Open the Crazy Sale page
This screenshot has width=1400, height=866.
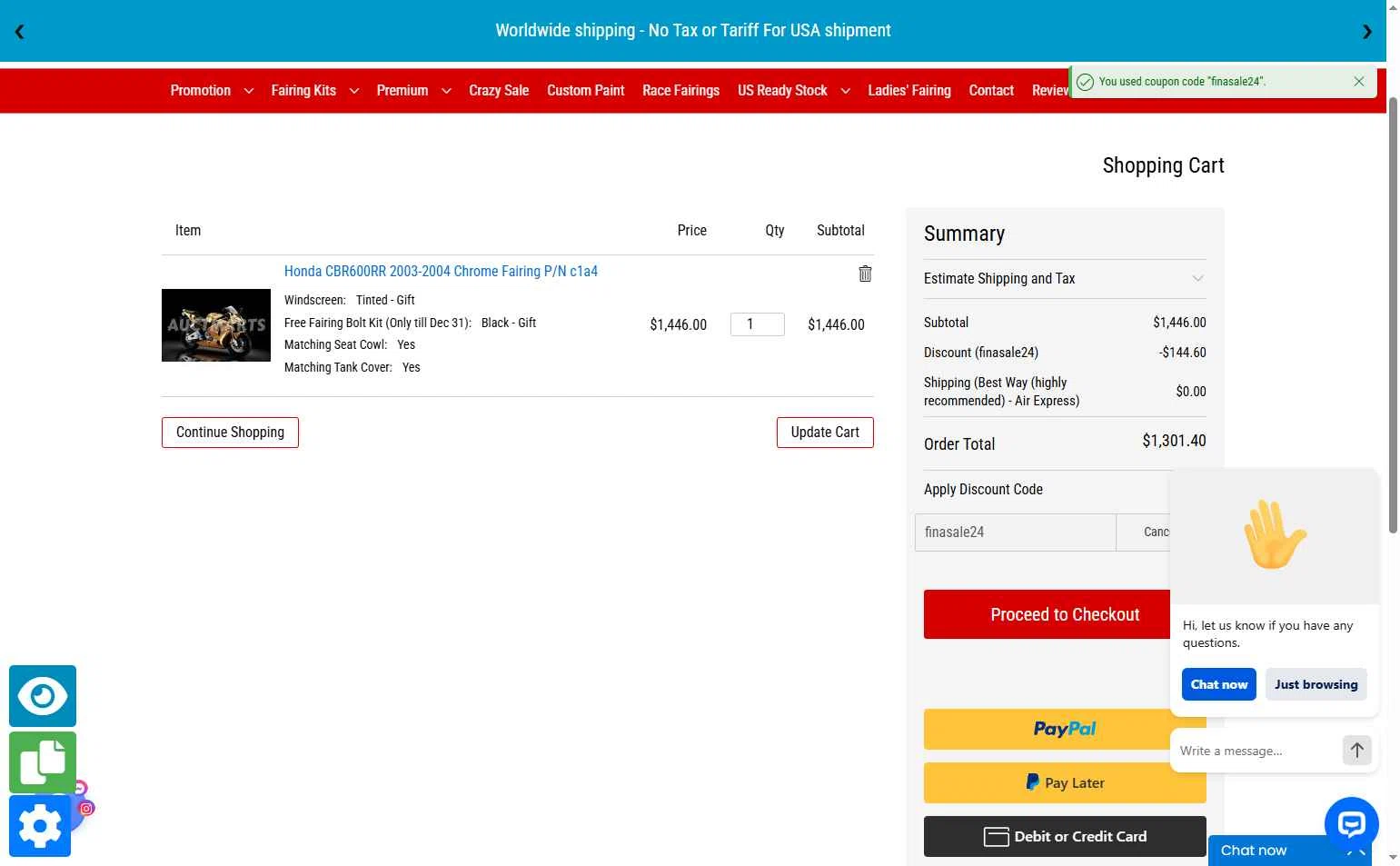coord(499,91)
